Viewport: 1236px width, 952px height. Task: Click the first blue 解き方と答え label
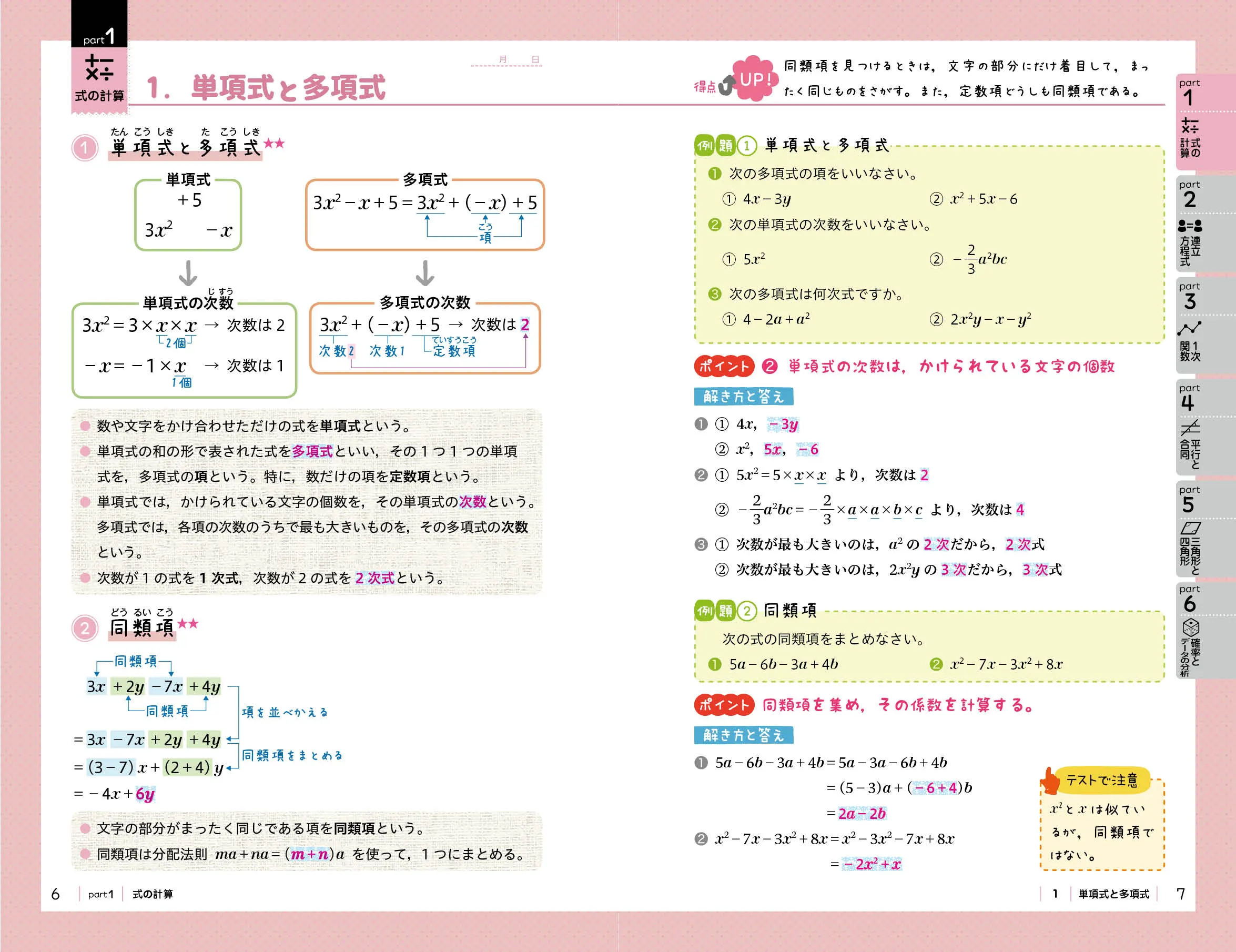744,396
